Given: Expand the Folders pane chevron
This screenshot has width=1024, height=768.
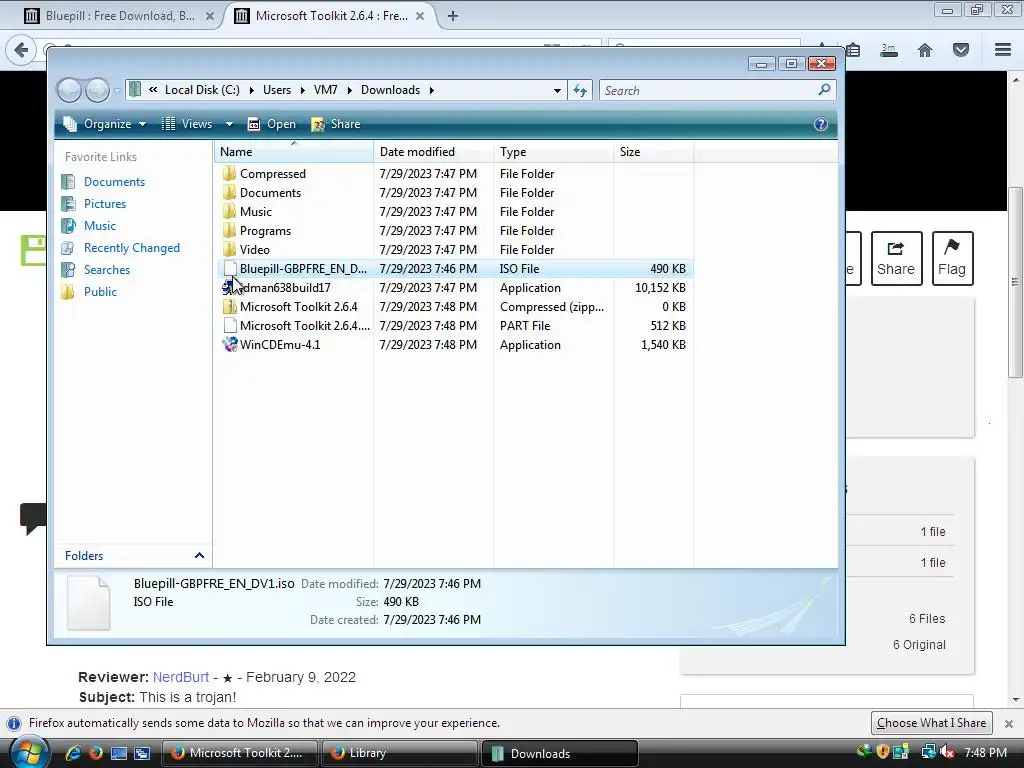Looking at the screenshot, I should 199,556.
